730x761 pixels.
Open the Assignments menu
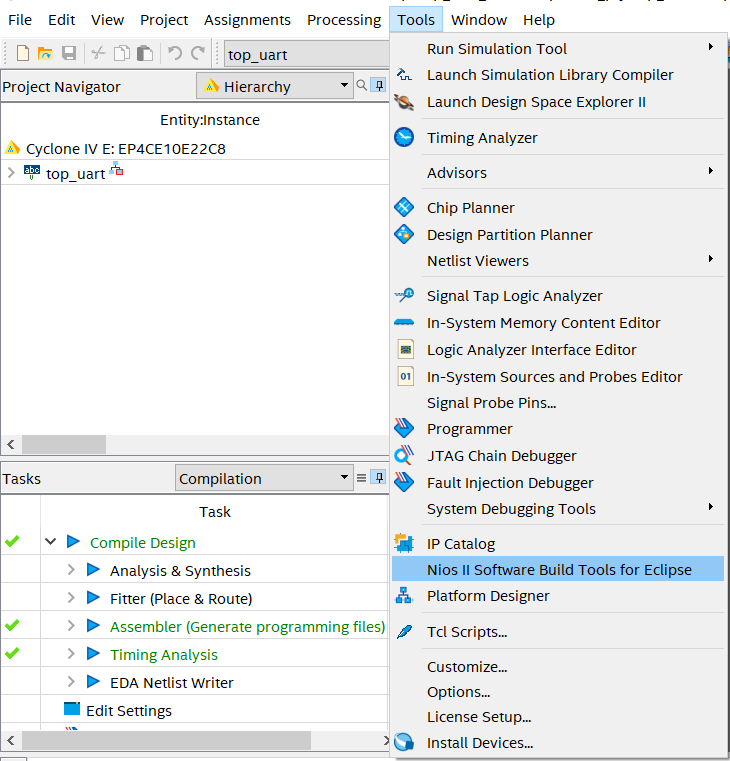coord(247,20)
